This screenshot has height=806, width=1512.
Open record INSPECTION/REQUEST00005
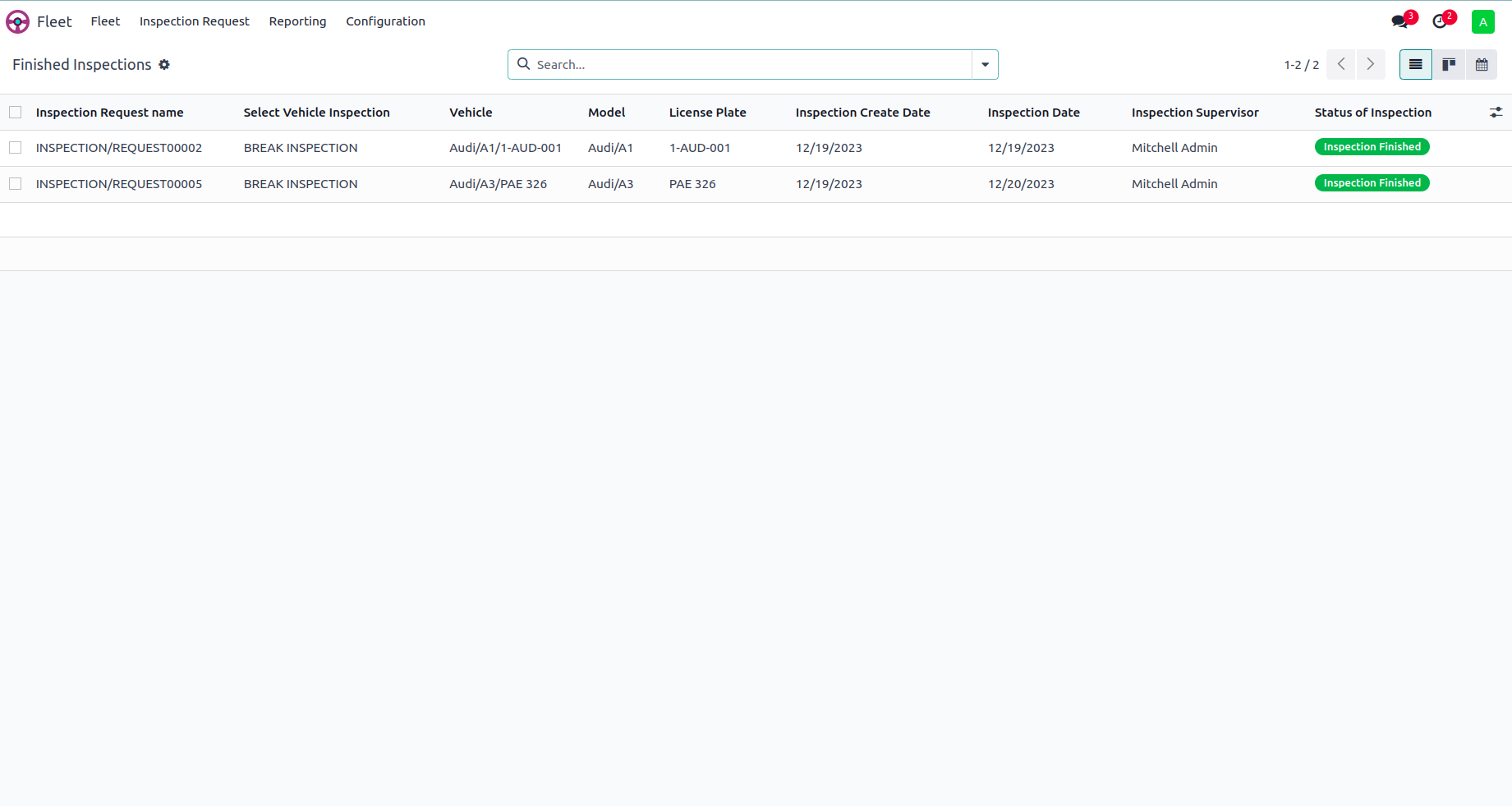click(x=119, y=184)
